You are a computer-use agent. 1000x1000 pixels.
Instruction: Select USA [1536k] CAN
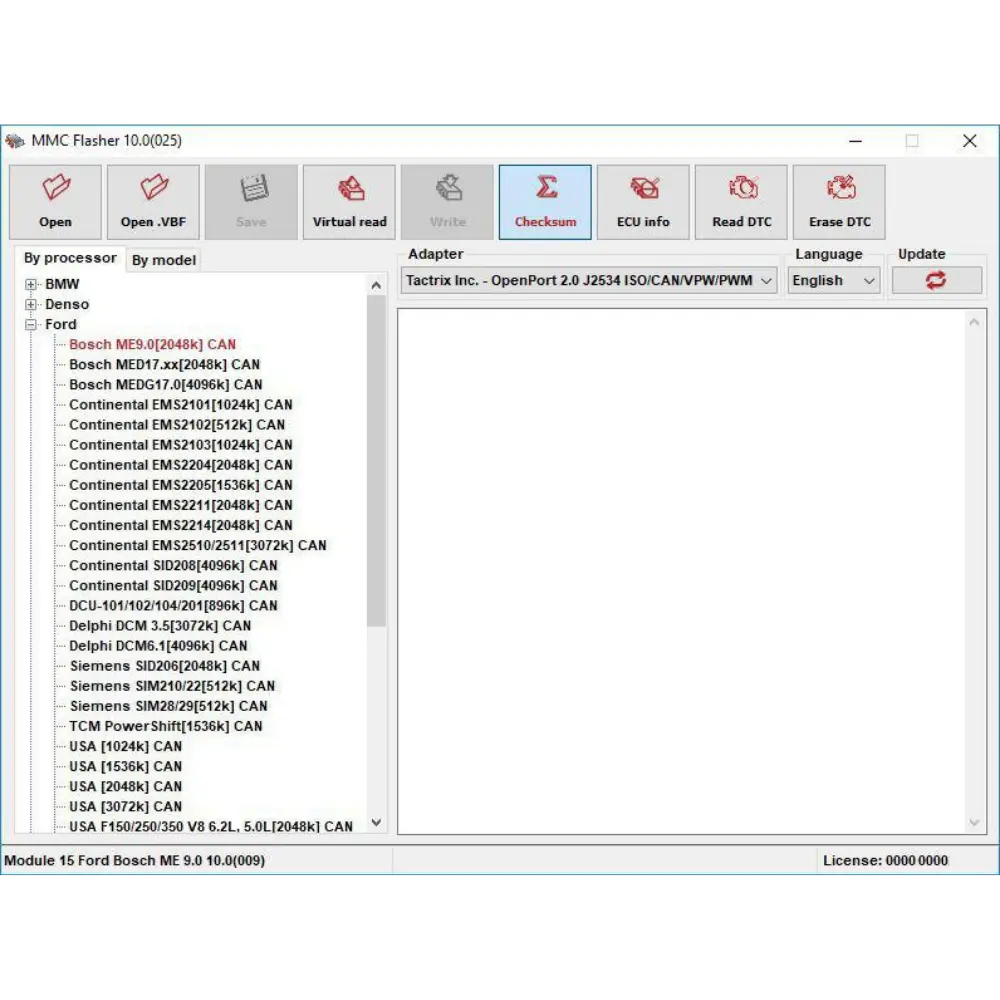click(x=126, y=767)
